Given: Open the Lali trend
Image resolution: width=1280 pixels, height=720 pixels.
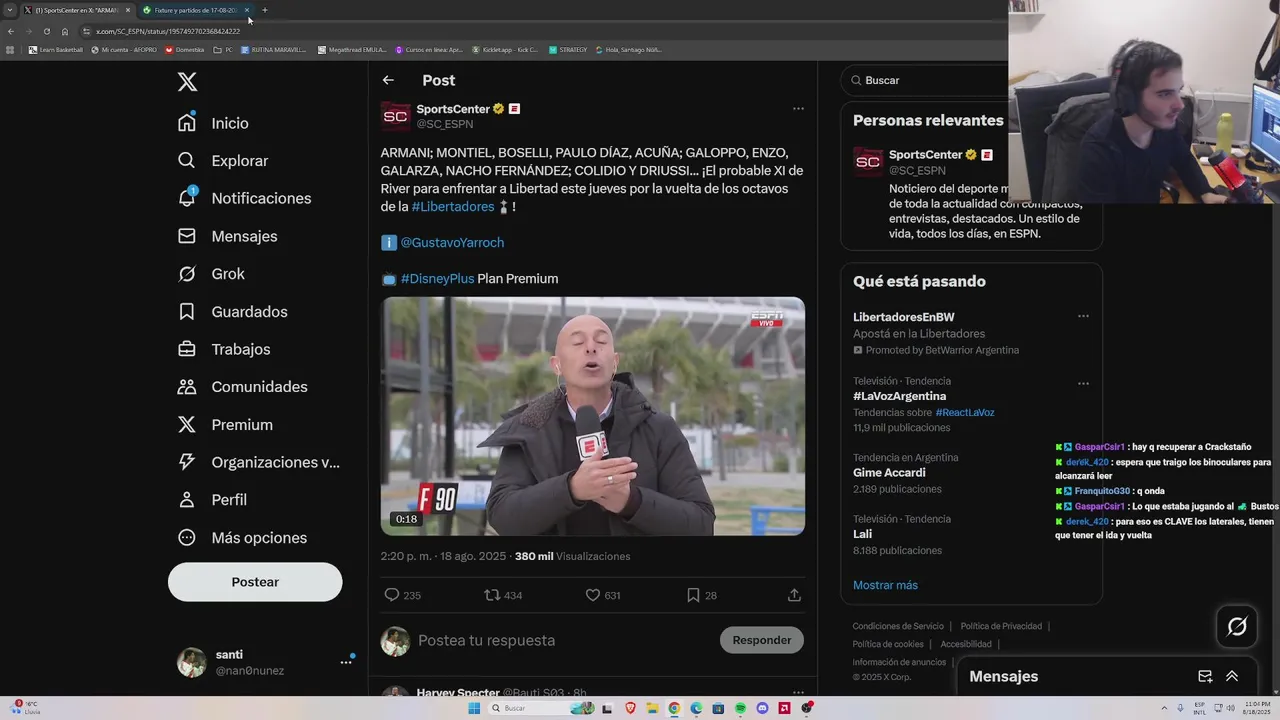Looking at the screenshot, I should [x=862, y=534].
